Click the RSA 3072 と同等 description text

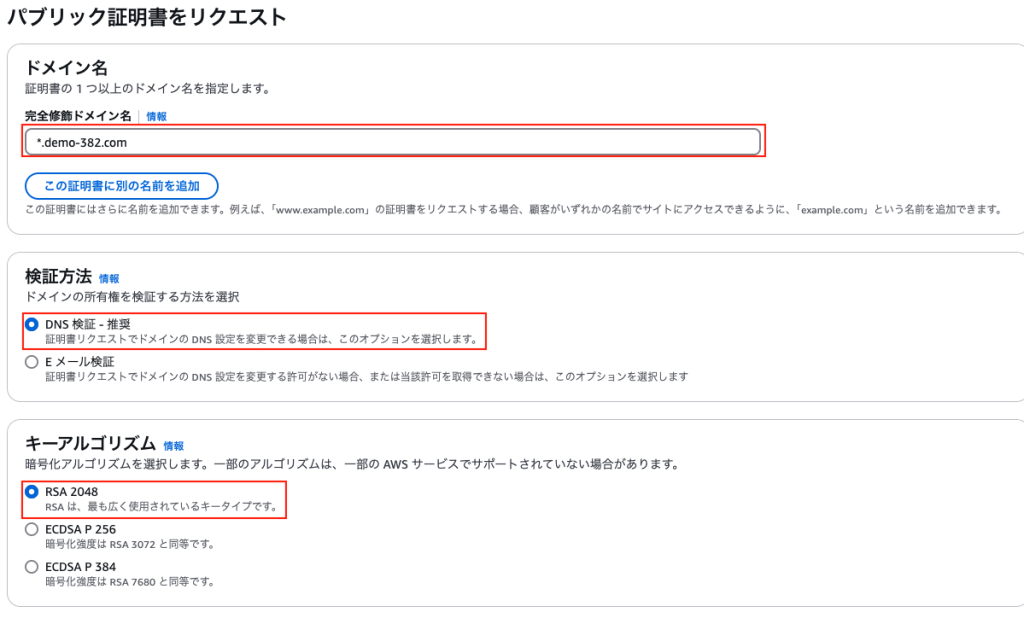click(131, 544)
